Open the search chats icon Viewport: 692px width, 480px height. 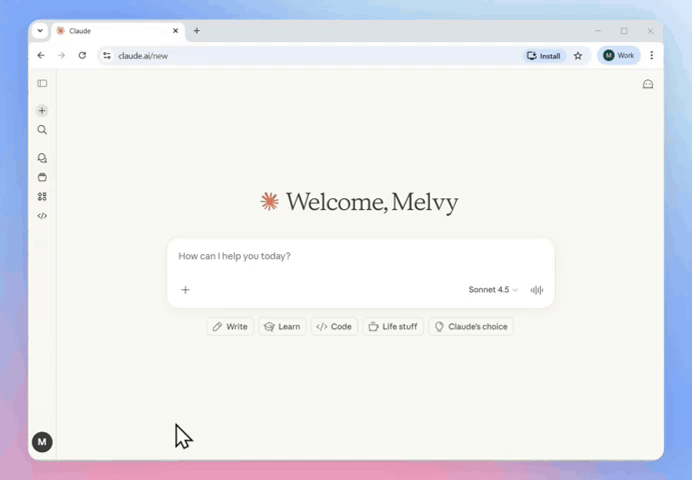pos(42,130)
